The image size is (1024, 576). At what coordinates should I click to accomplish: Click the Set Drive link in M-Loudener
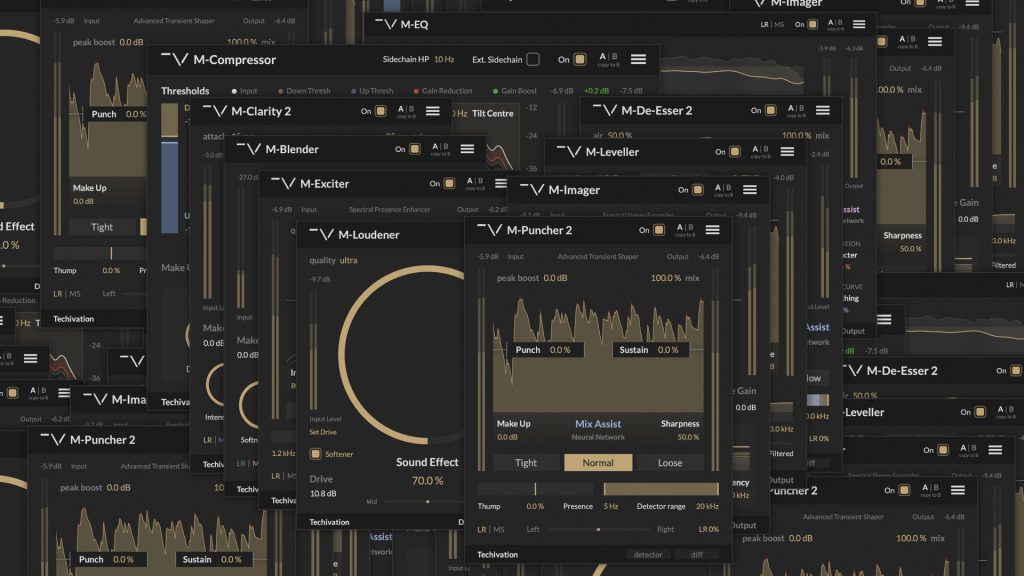(323, 432)
